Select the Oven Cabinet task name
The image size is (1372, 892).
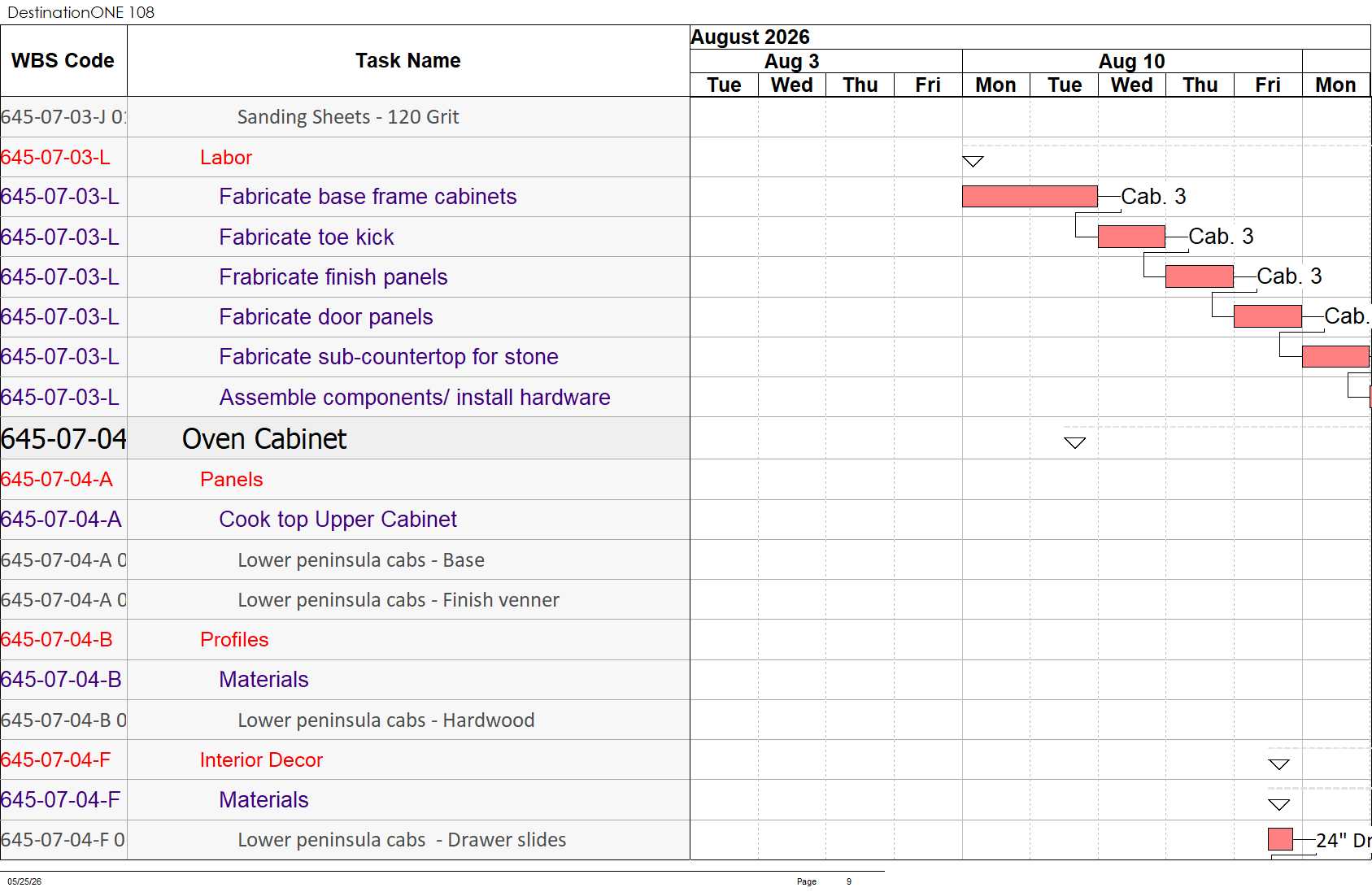pyautogui.click(x=264, y=439)
